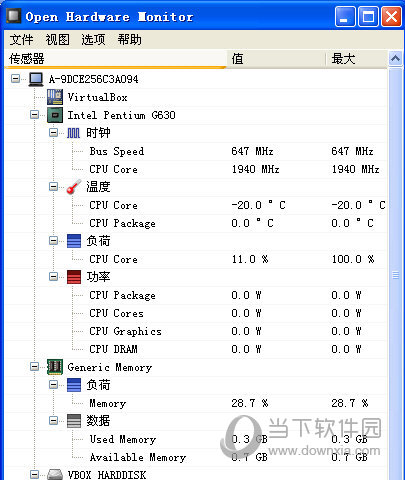This screenshot has width=405, height=480.
Task: Click the Generic Memory RAM chip icon
Action: click(x=55, y=367)
